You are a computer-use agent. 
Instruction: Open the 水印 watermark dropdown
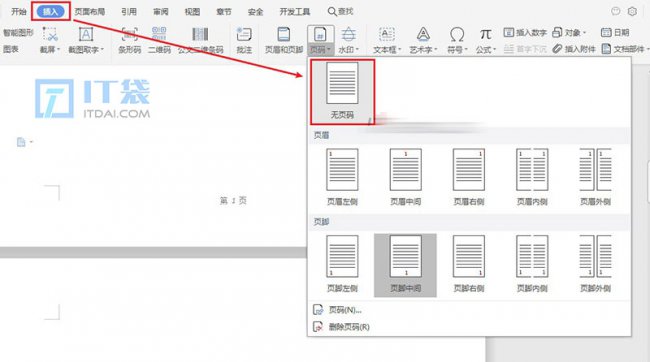tap(348, 40)
